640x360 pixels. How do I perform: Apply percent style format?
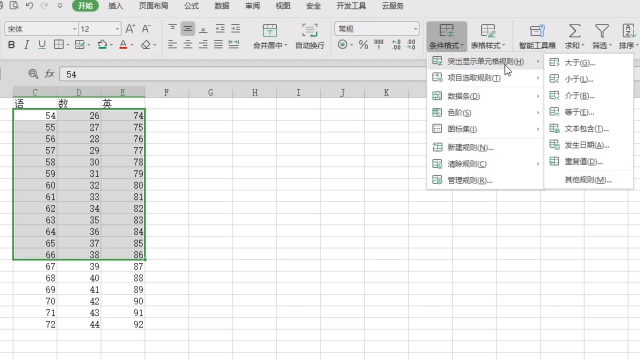(x=363, y=44)
